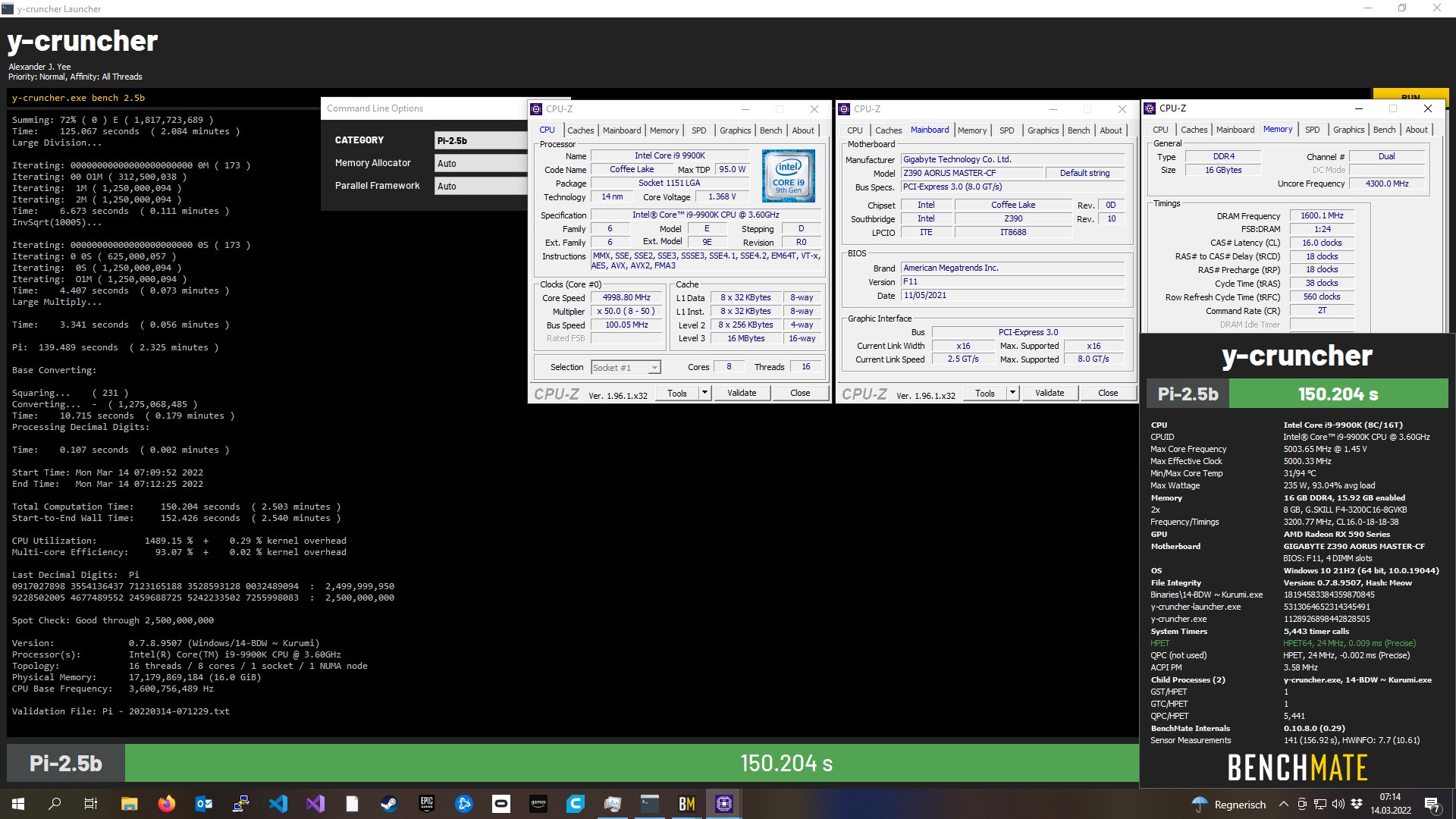Click the network tray icon
This screenshot has height=819, width=1456.
1320,804
